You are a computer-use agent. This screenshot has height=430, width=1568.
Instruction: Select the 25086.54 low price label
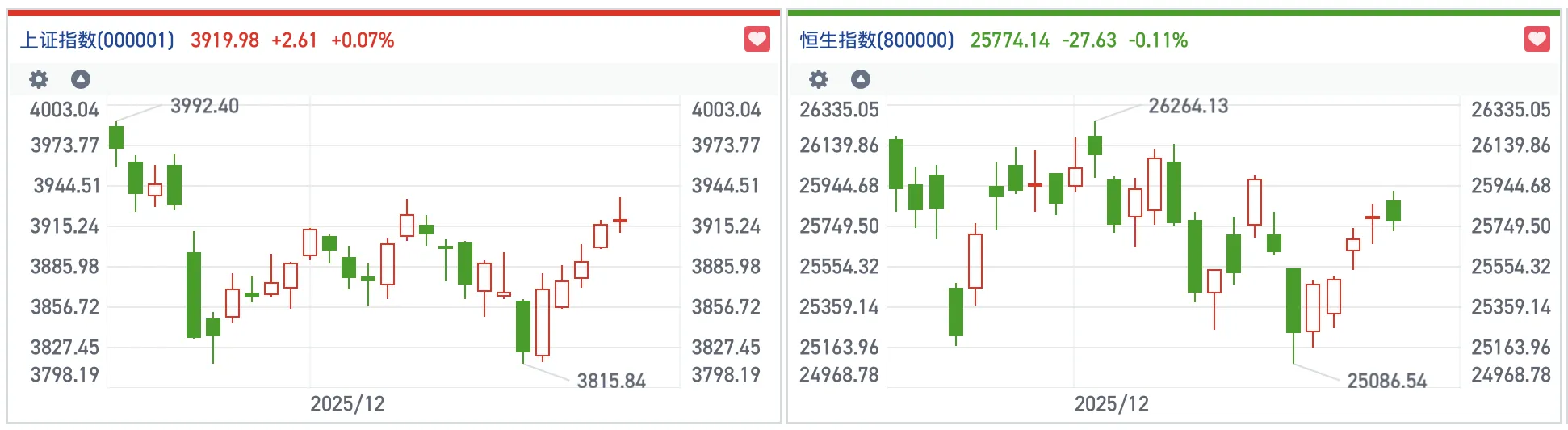[1386, 381]
